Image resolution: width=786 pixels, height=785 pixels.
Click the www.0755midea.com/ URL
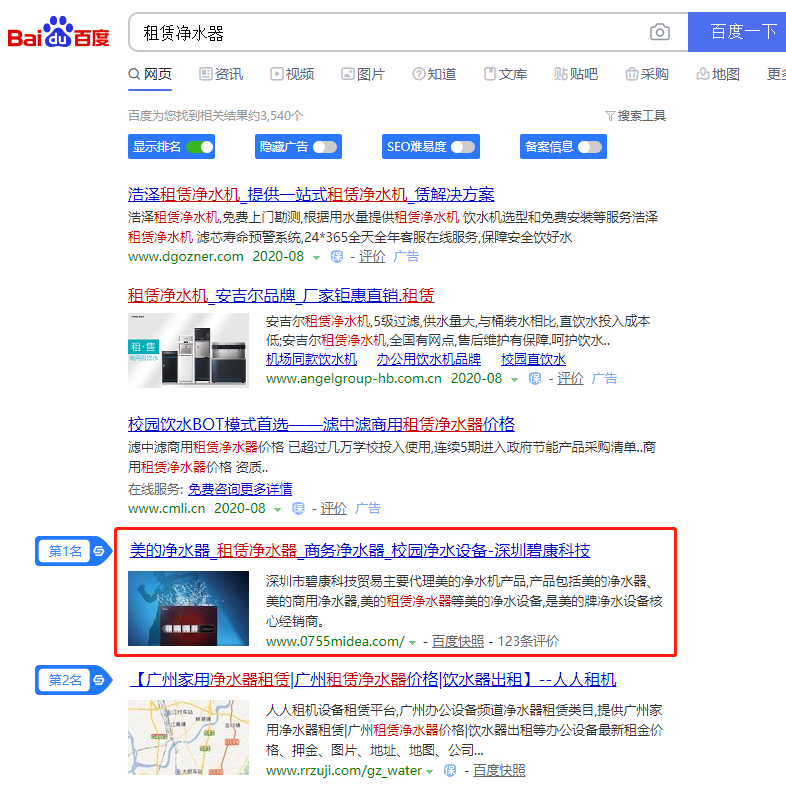click(335, 642)
